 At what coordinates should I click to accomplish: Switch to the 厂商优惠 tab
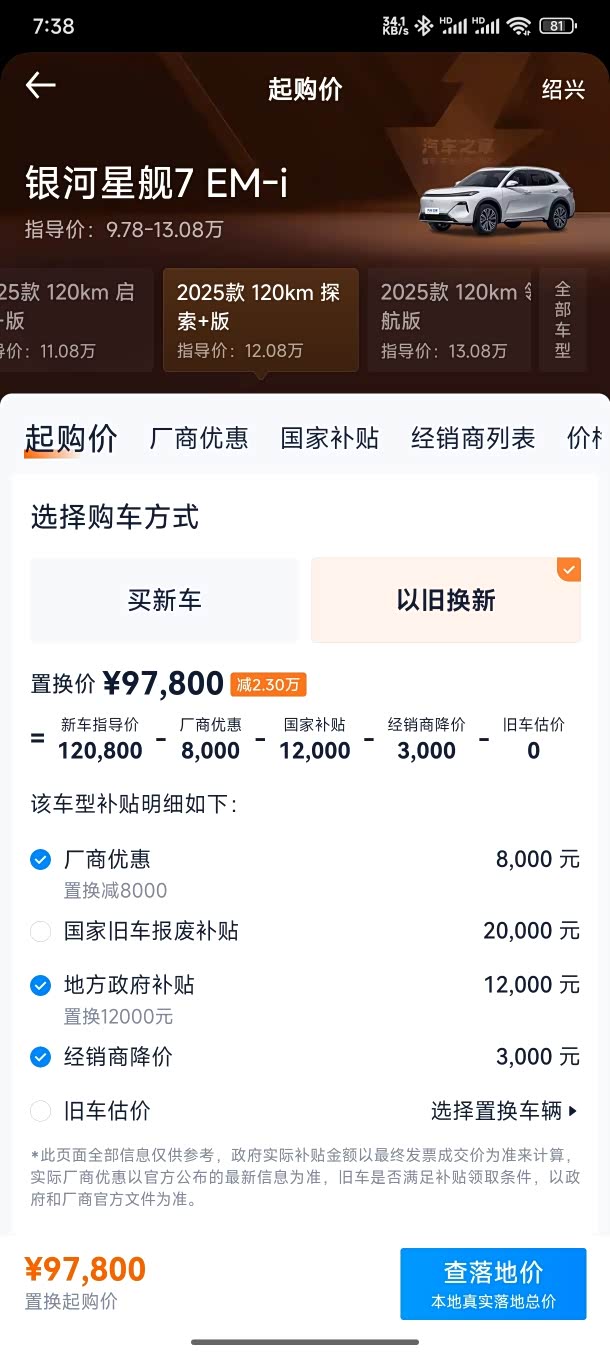(x=199, y=438)
